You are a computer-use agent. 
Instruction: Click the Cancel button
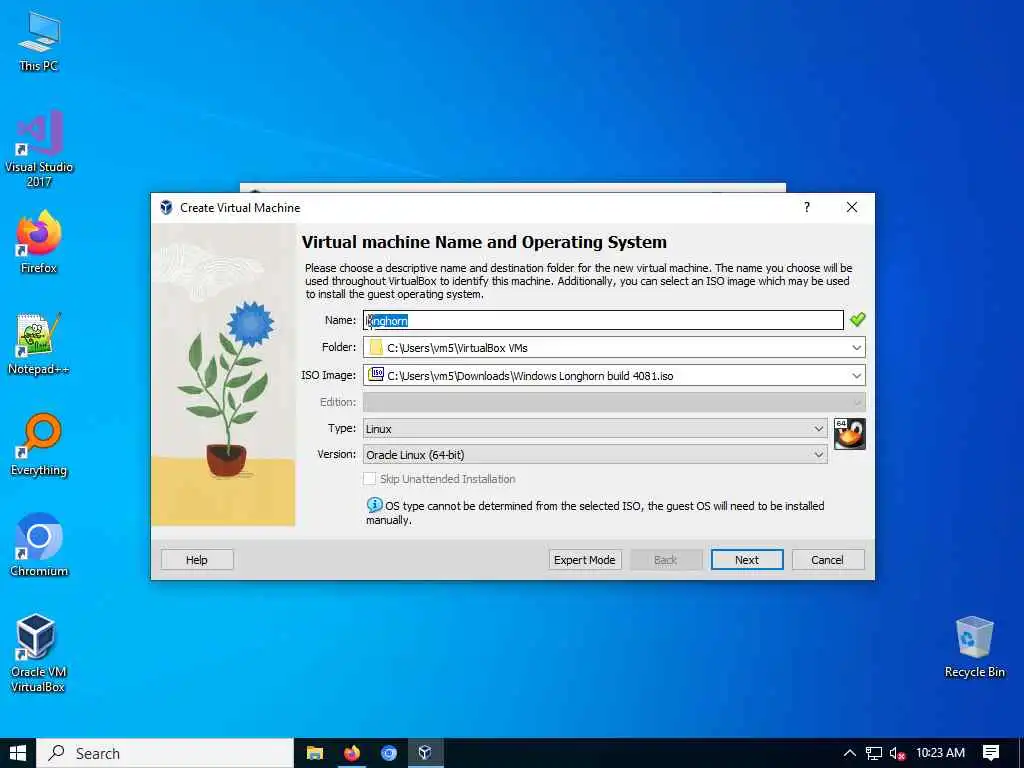[827, 560]
